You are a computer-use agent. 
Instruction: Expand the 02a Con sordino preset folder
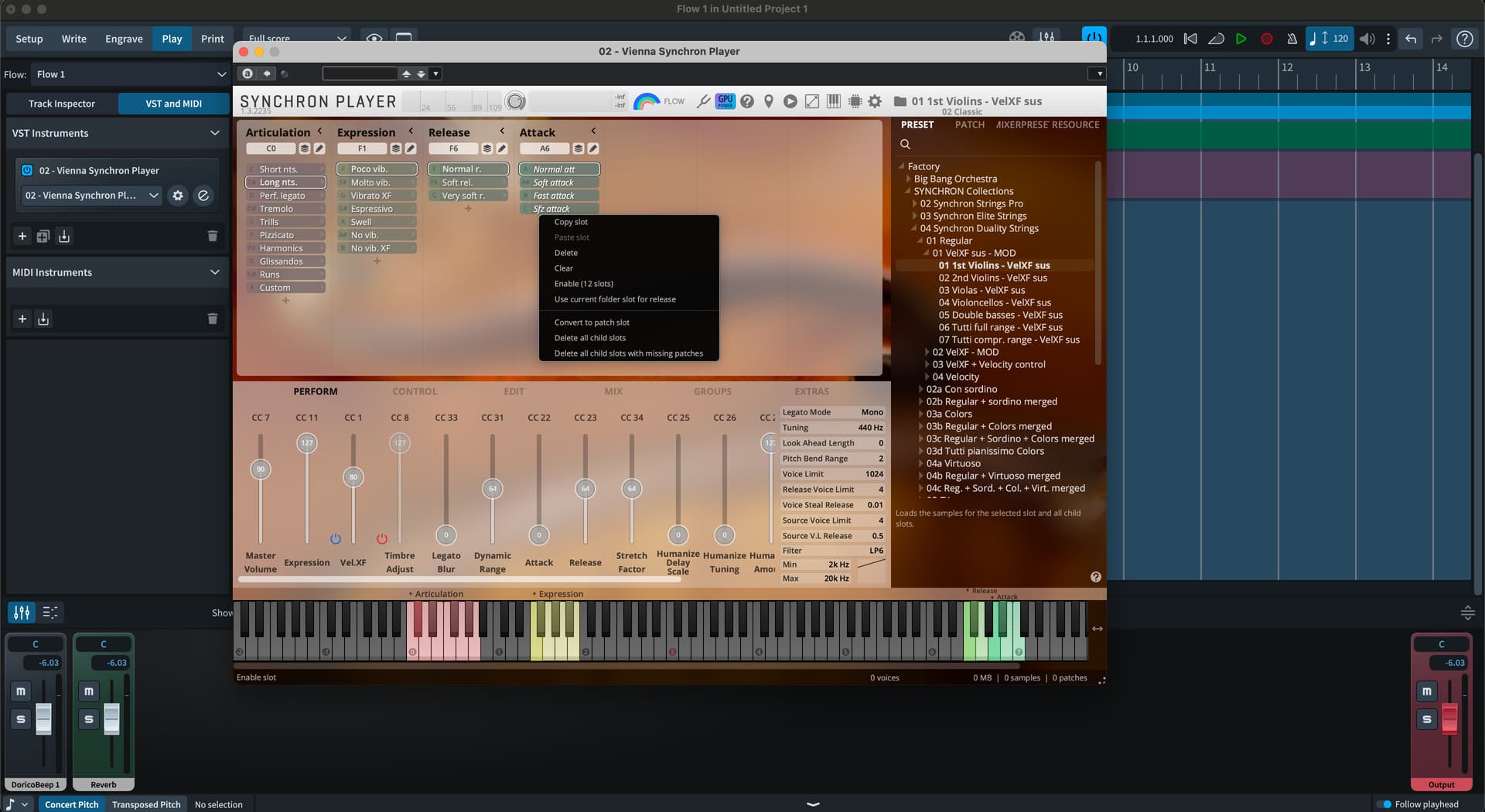(x=921, y=390)
